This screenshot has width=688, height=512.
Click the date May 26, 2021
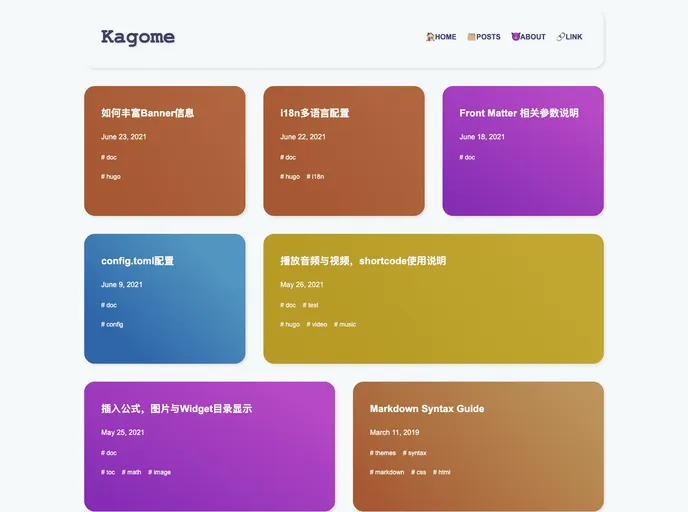[301, 285]
